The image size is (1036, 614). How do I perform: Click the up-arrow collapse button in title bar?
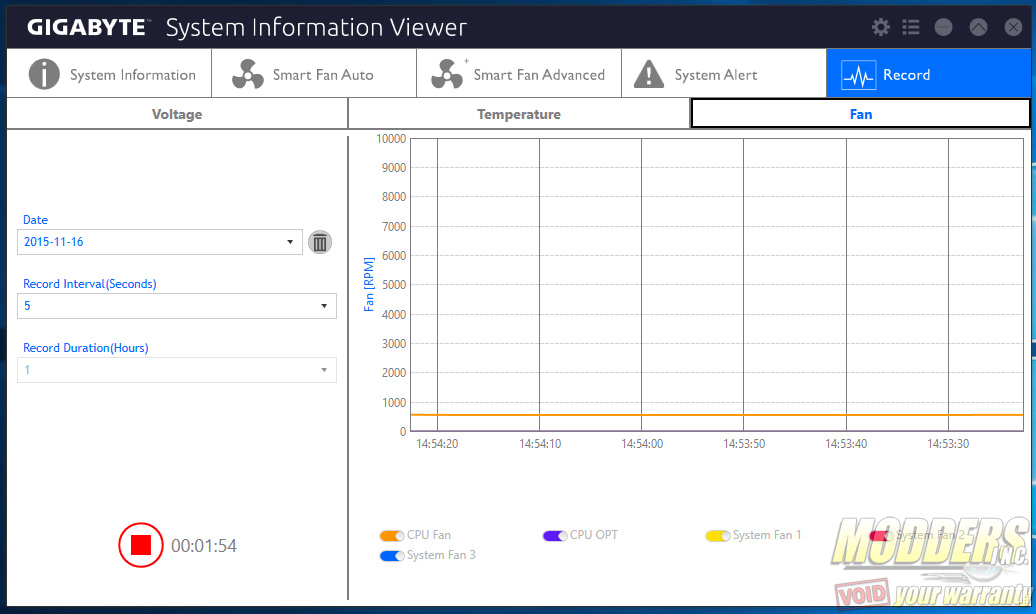tap(979, 27)
